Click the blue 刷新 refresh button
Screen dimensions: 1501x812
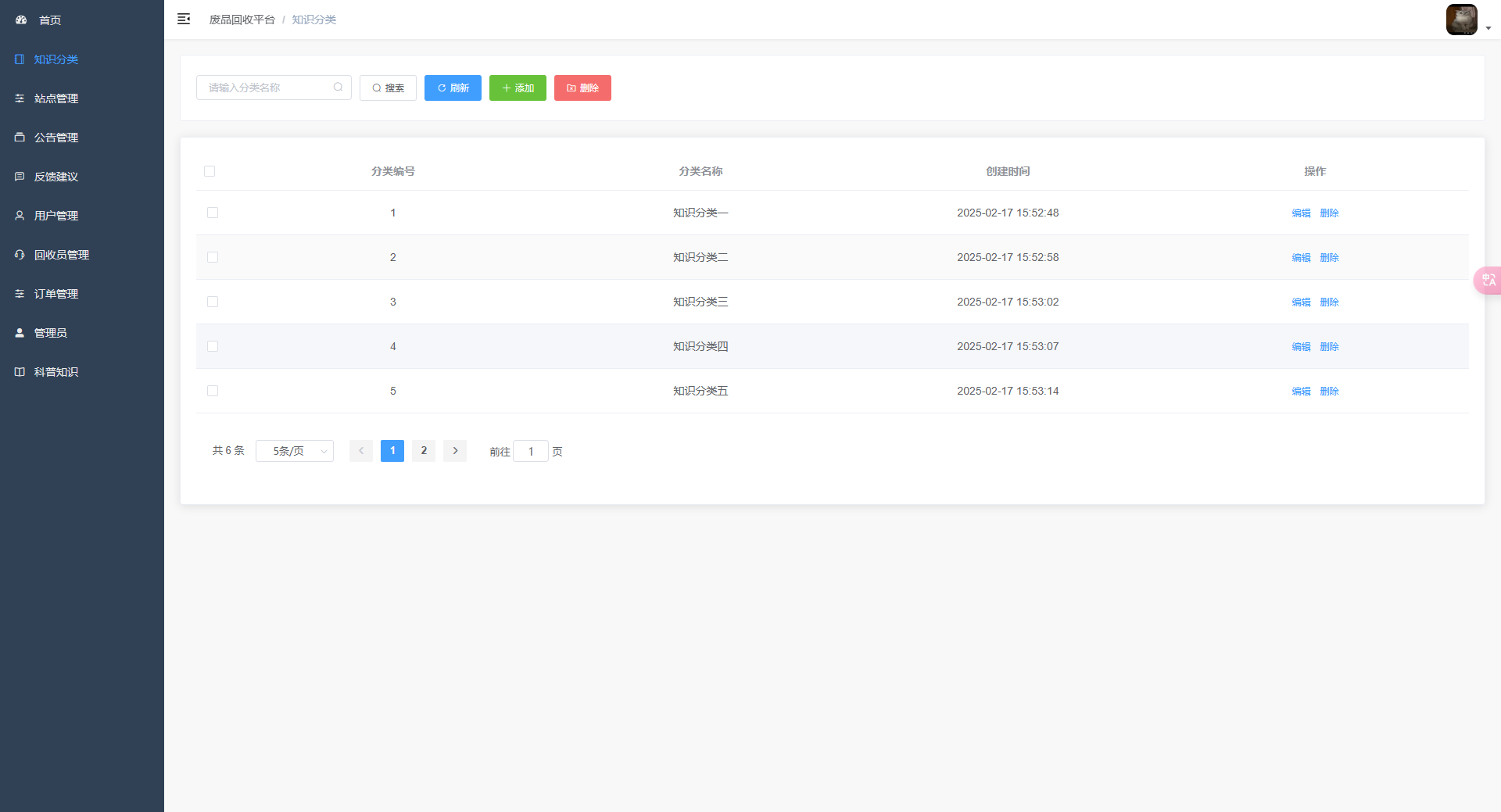[453, 88]
